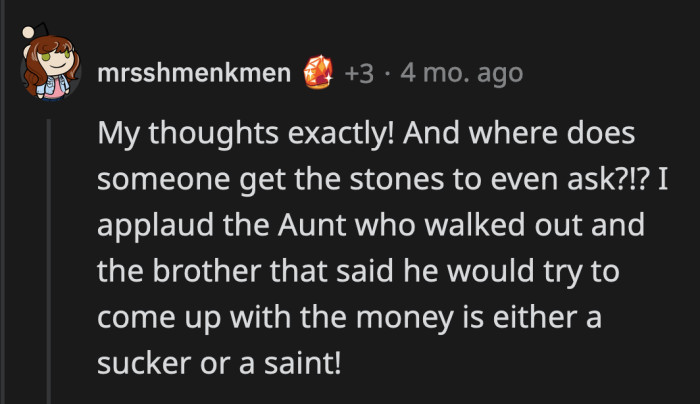Viewport: 700px width, 404px height.
Task: Open the mrsshmenkmen username profile link
Action: tap(195, 72)
